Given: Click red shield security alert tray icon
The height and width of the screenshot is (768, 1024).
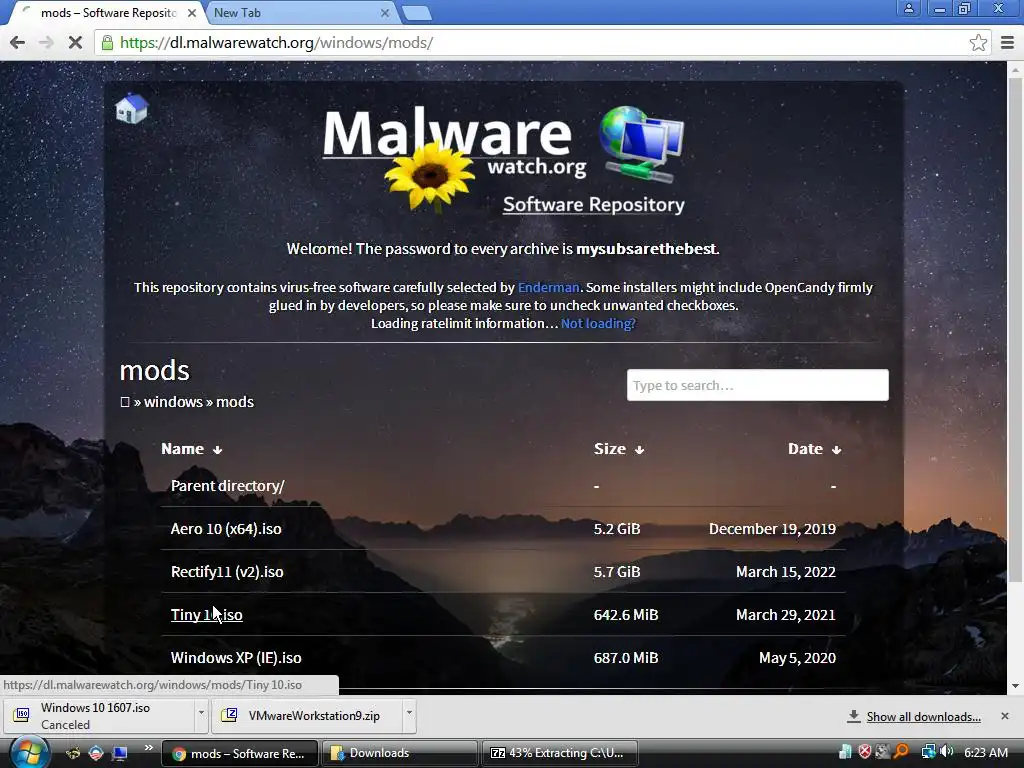Looking at the screenshot, I should point(865,752).
